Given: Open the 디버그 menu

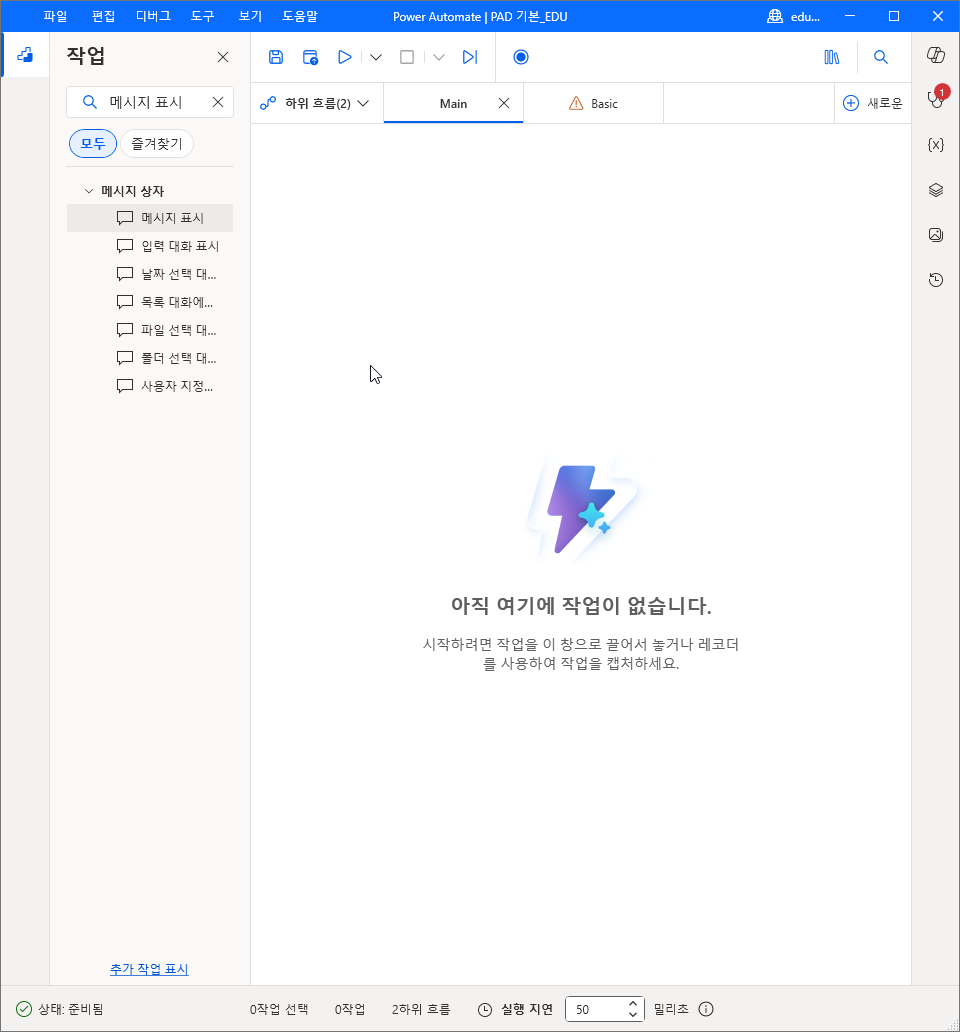Looking at the screenshot, I should [153, 16].
